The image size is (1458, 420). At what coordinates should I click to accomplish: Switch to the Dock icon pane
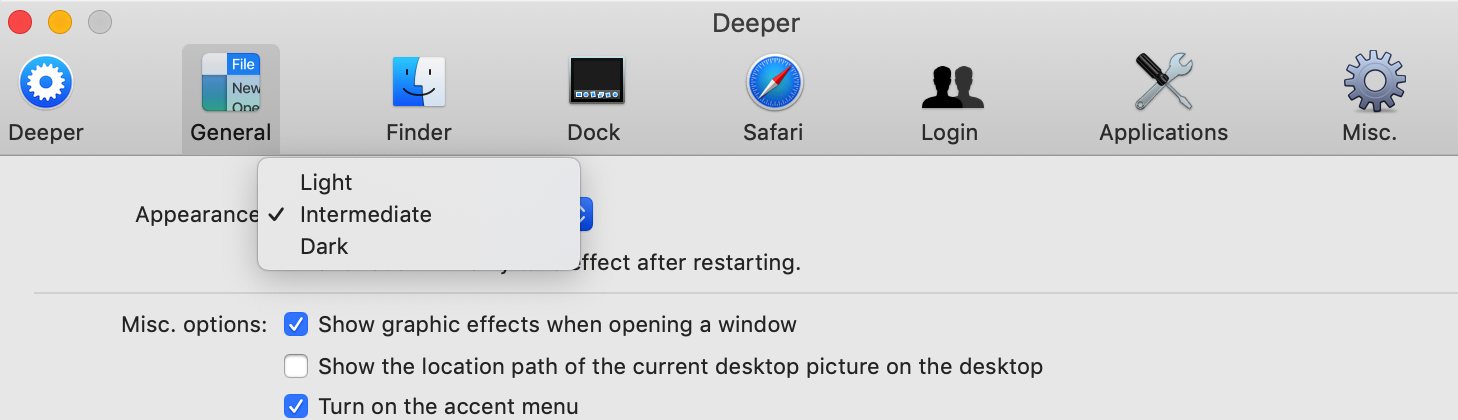coord(596,82)
